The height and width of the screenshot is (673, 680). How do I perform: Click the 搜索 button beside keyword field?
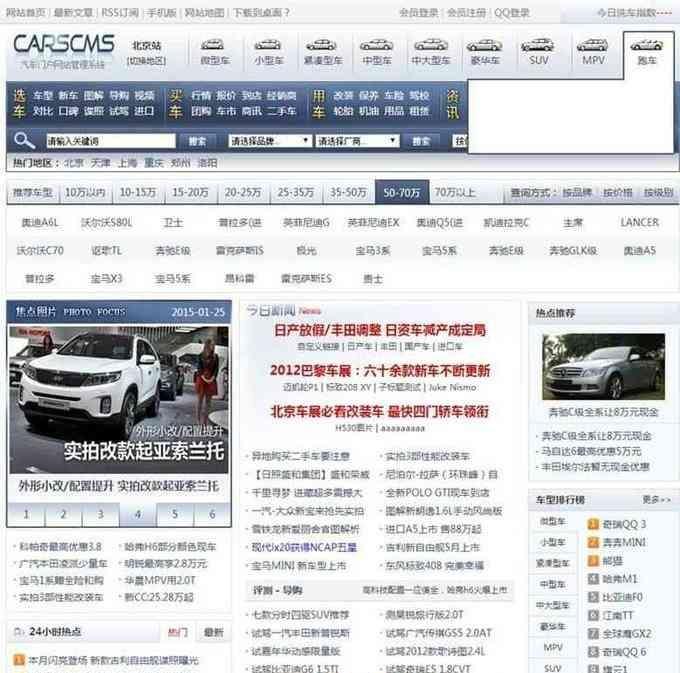tap(197, 141)
